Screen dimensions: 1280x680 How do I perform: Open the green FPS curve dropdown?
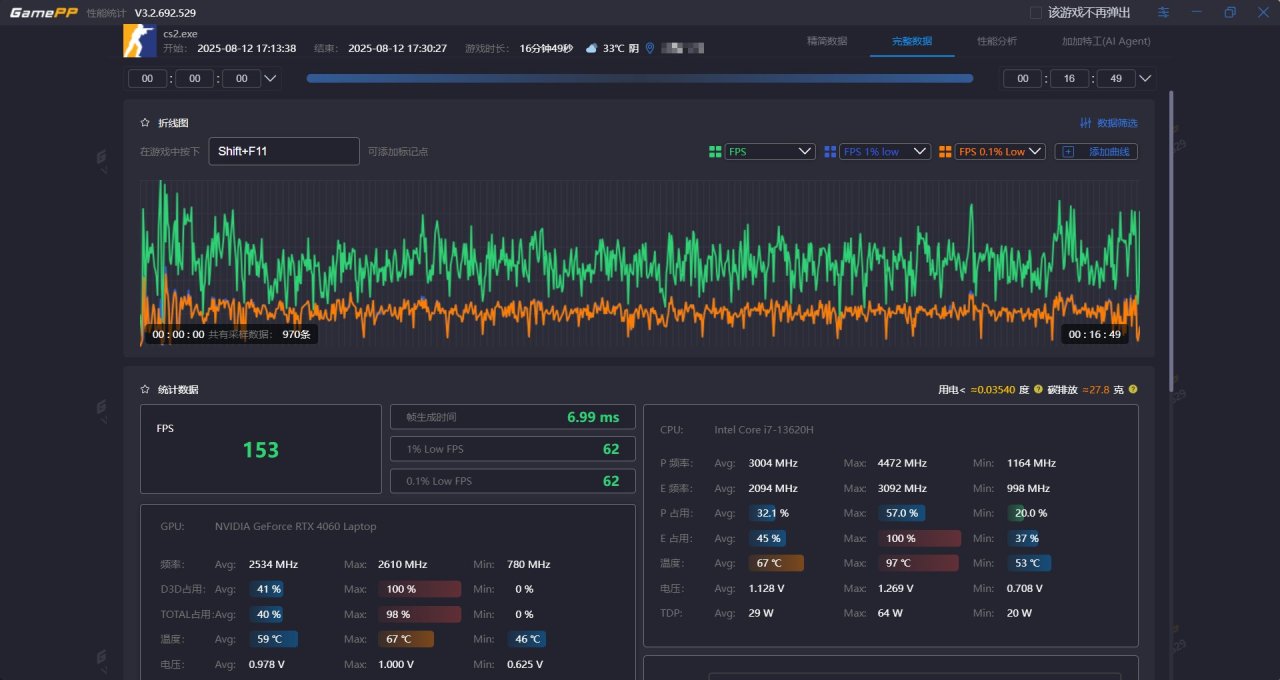(x=770, y=152)
